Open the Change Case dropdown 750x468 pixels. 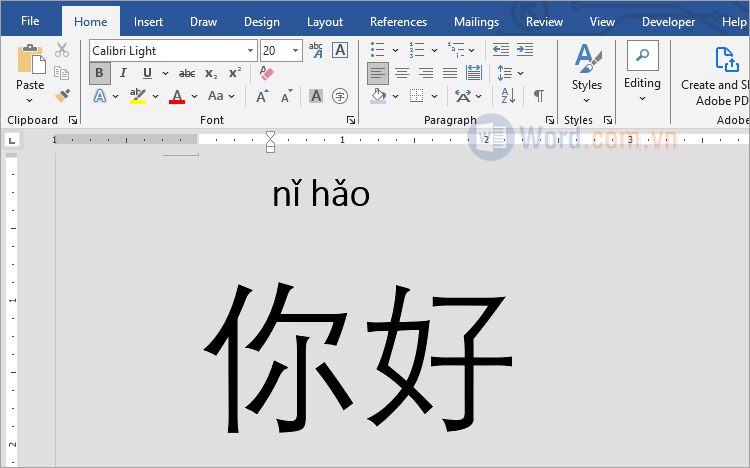221,96
